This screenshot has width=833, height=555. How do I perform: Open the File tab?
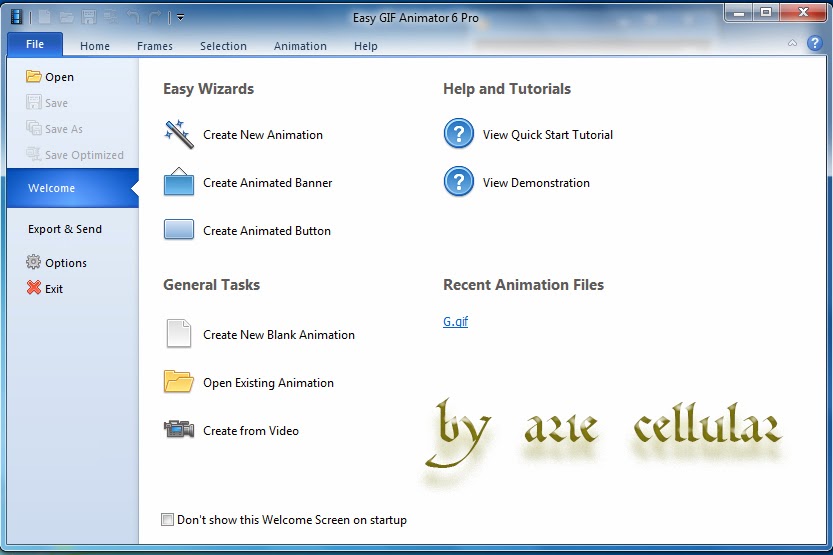(x=35, y=44)
